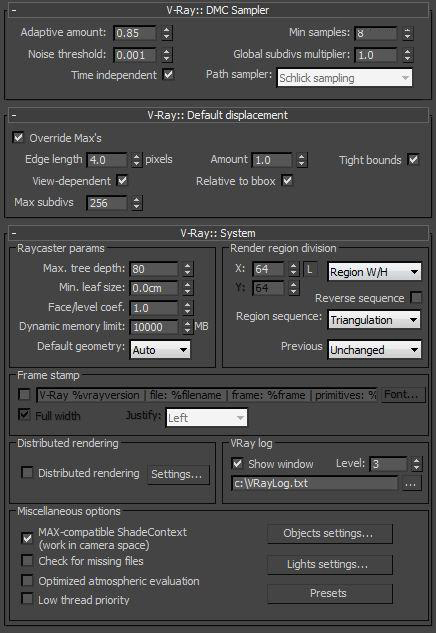Open the Justify Left dropdown
436x633 pixels.
point(207,417)
